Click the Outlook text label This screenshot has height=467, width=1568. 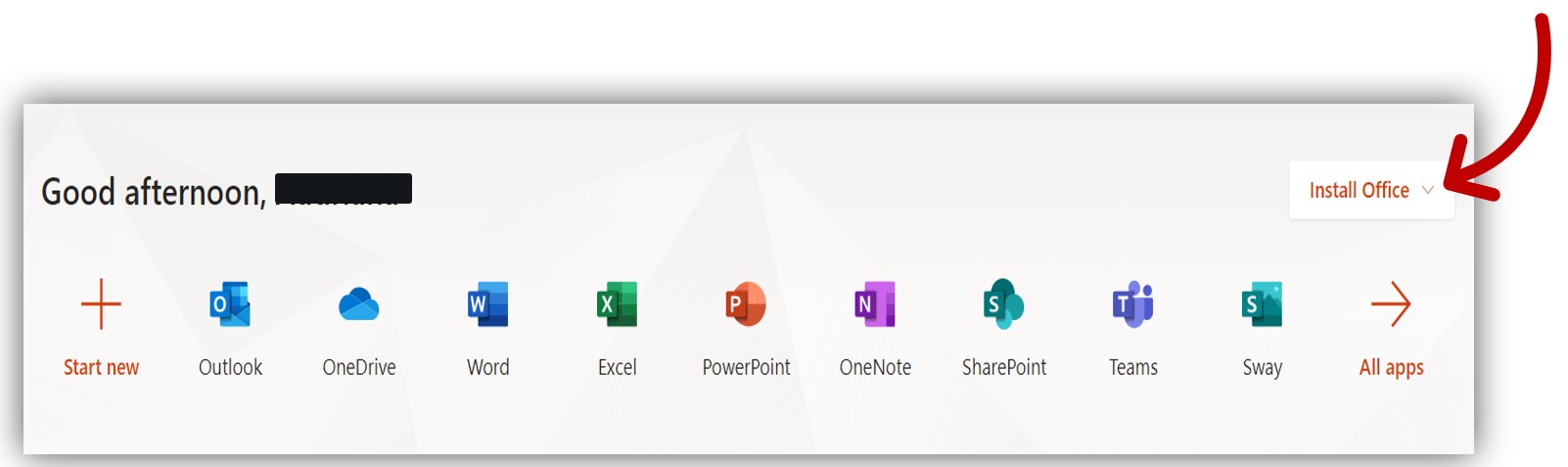(230, 367)
